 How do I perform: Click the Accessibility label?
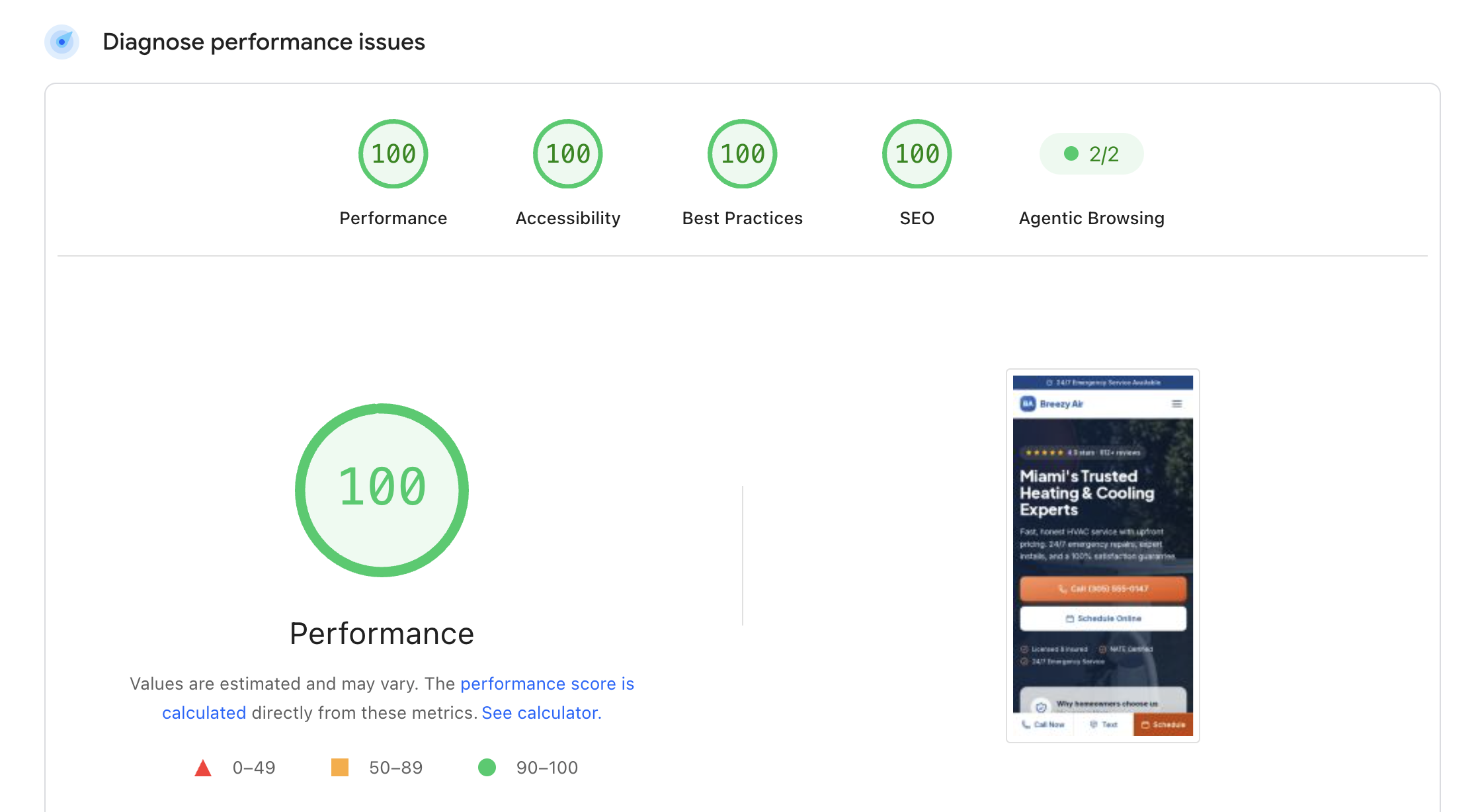click(x=568, y=218)
